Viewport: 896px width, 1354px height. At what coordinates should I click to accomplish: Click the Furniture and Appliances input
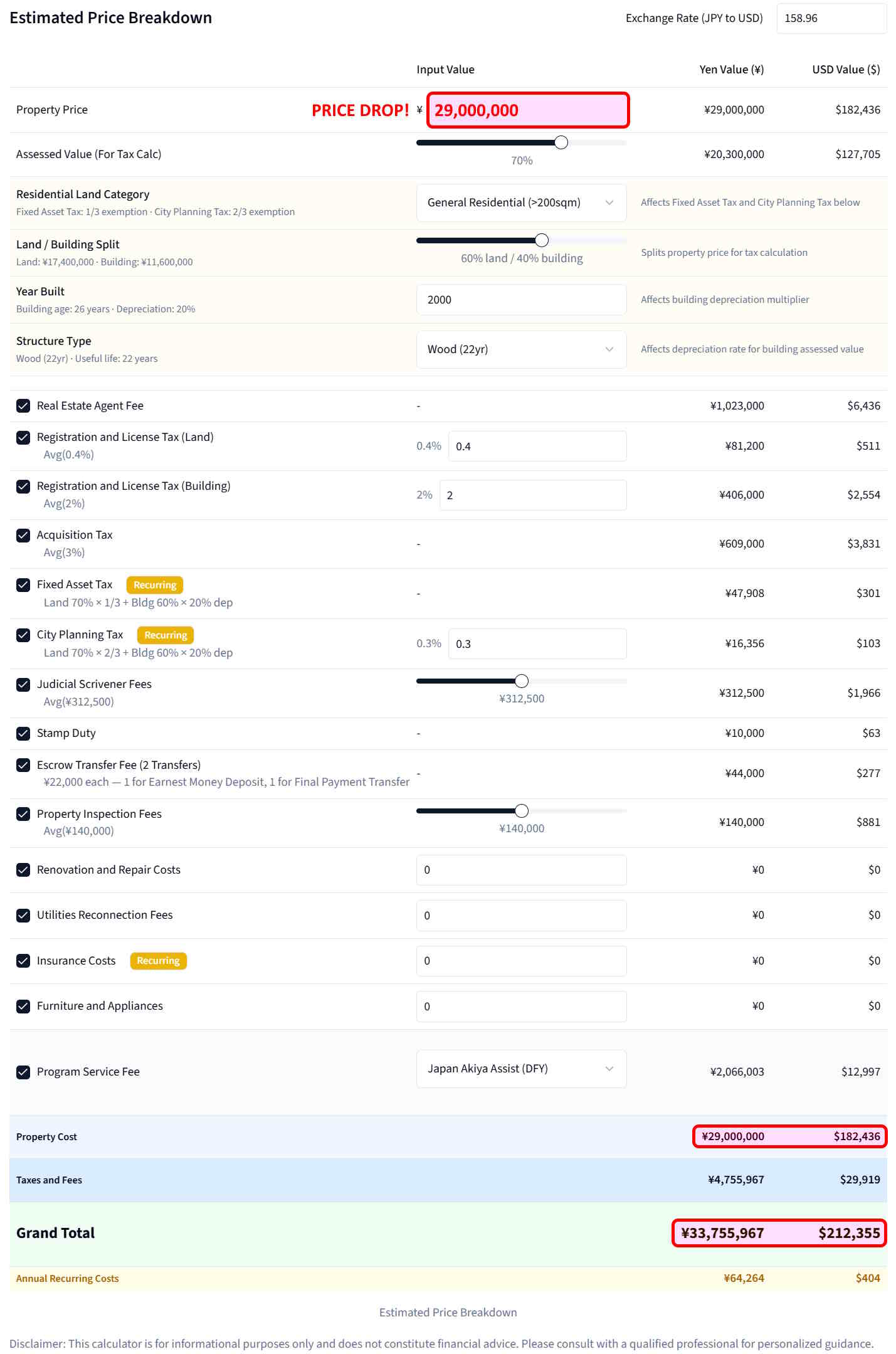point(521,1007)
